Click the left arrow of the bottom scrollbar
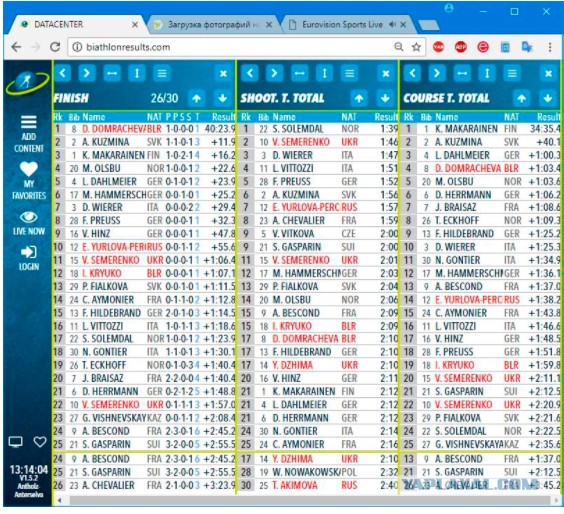The image size is (564, 514). click(x=59, y=500)
